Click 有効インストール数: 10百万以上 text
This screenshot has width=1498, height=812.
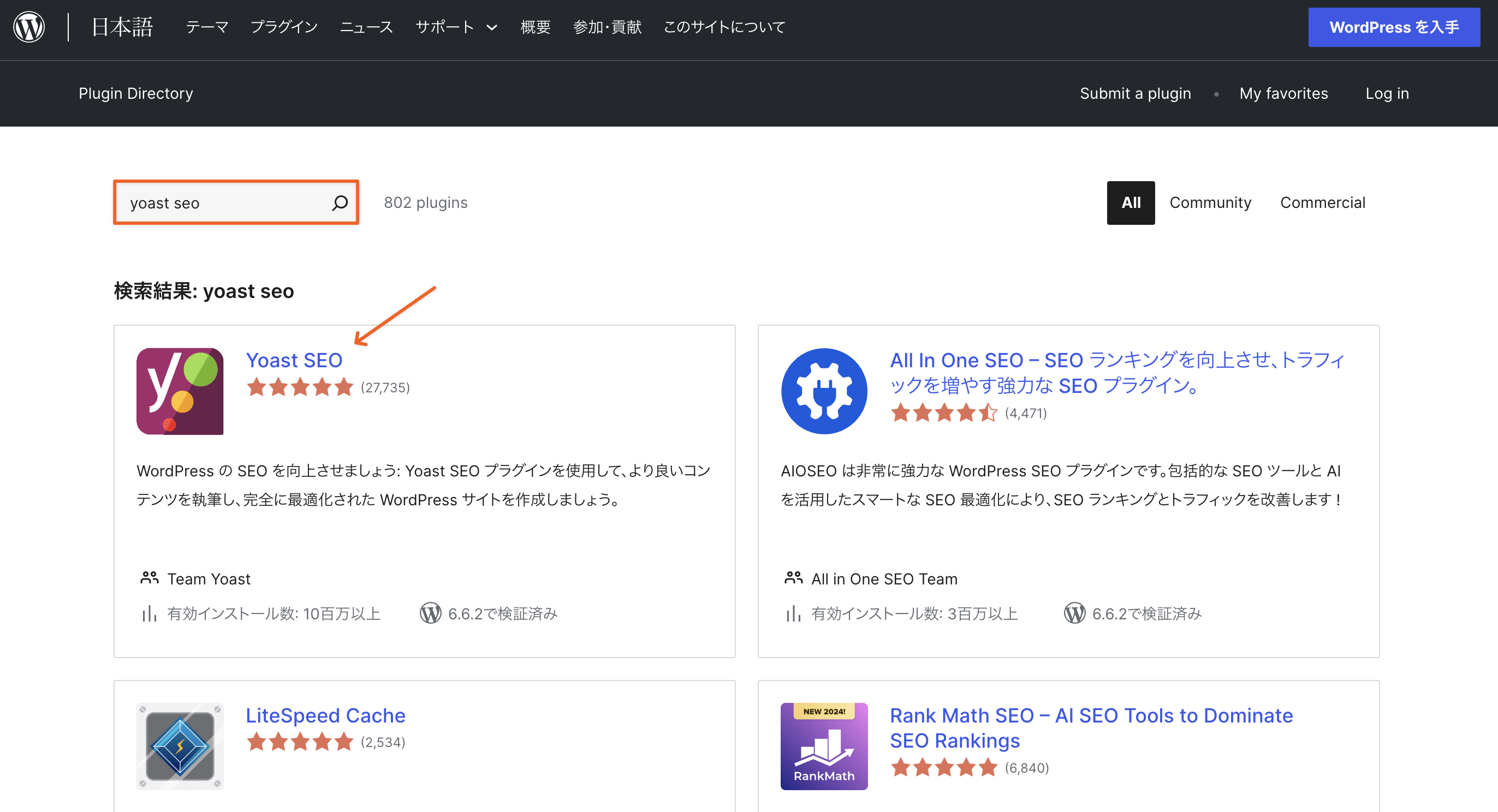click(x=274, y=614)
